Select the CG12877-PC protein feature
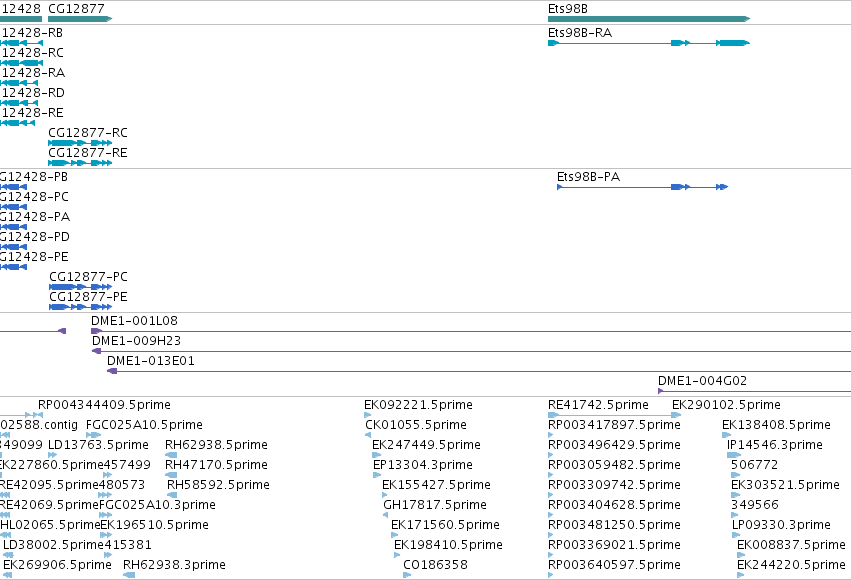The height and width of the screenshot is (580, 851). 80,287
